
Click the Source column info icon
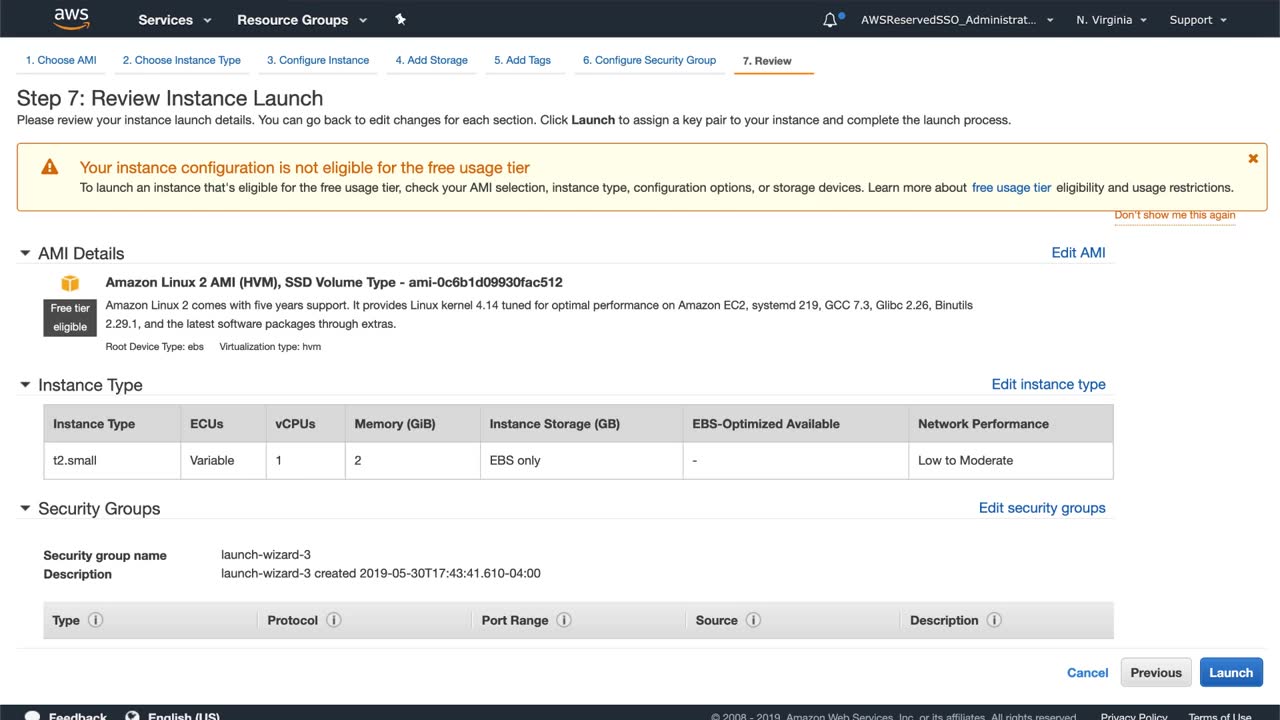tap(753, 620)
